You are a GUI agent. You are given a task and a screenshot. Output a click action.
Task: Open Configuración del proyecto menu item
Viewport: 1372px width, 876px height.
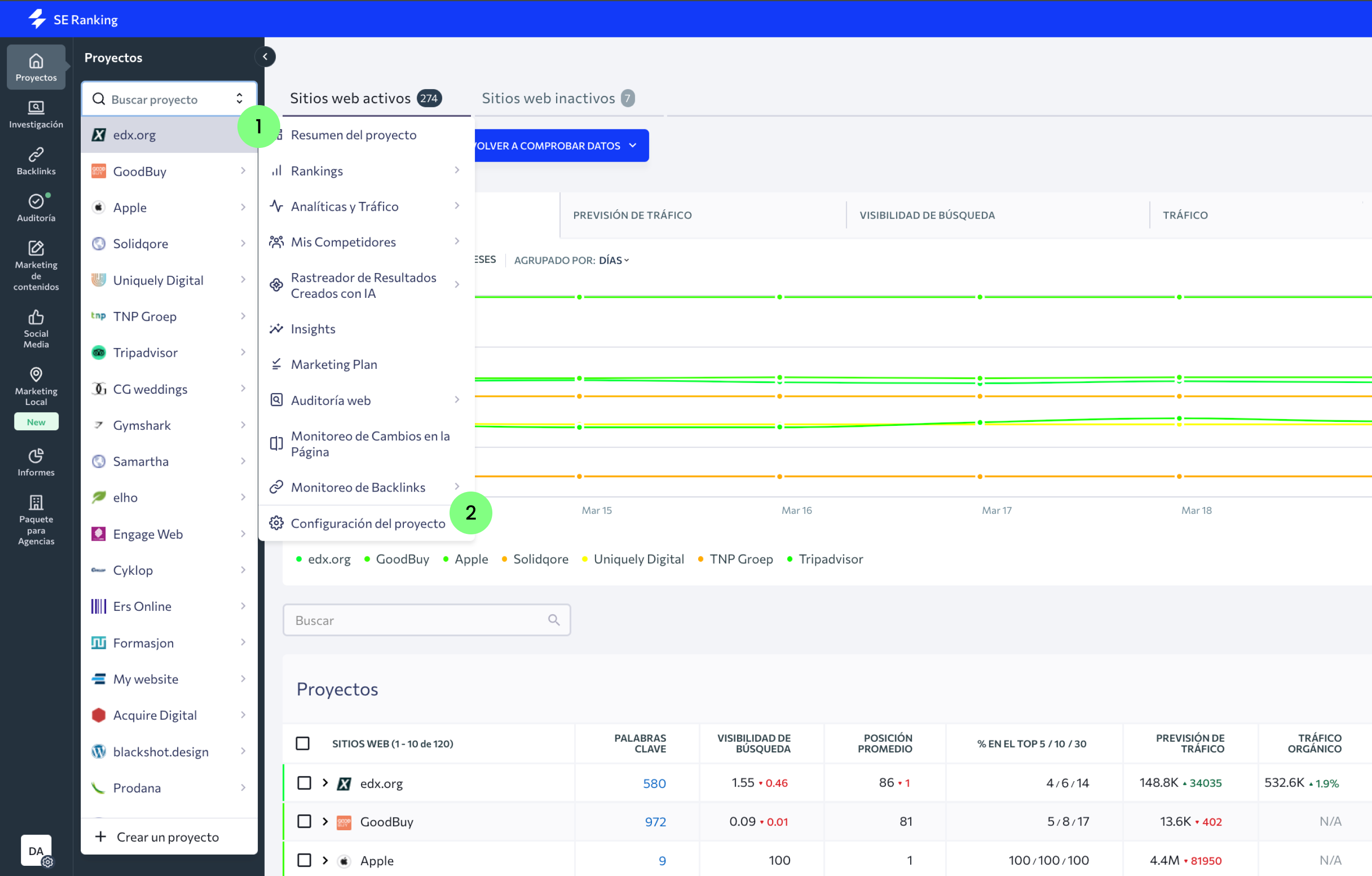pos(366,523)
